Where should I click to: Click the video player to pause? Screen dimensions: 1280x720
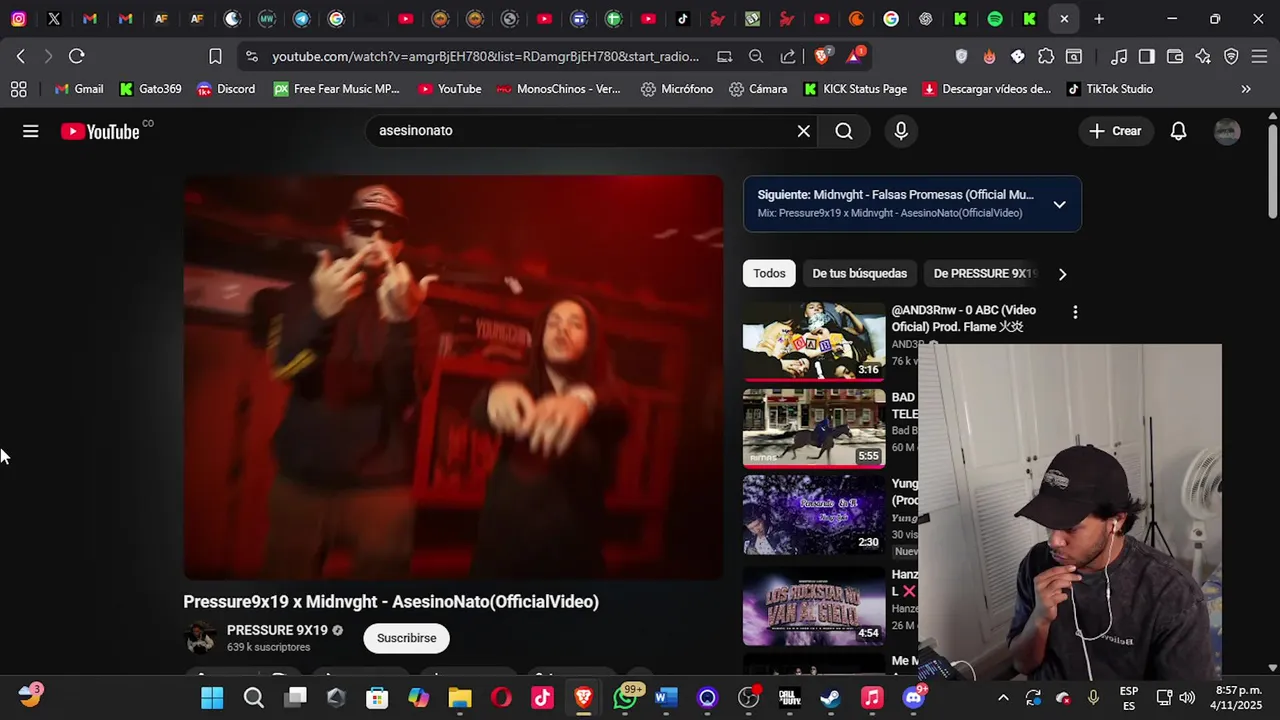click(453, 377)
